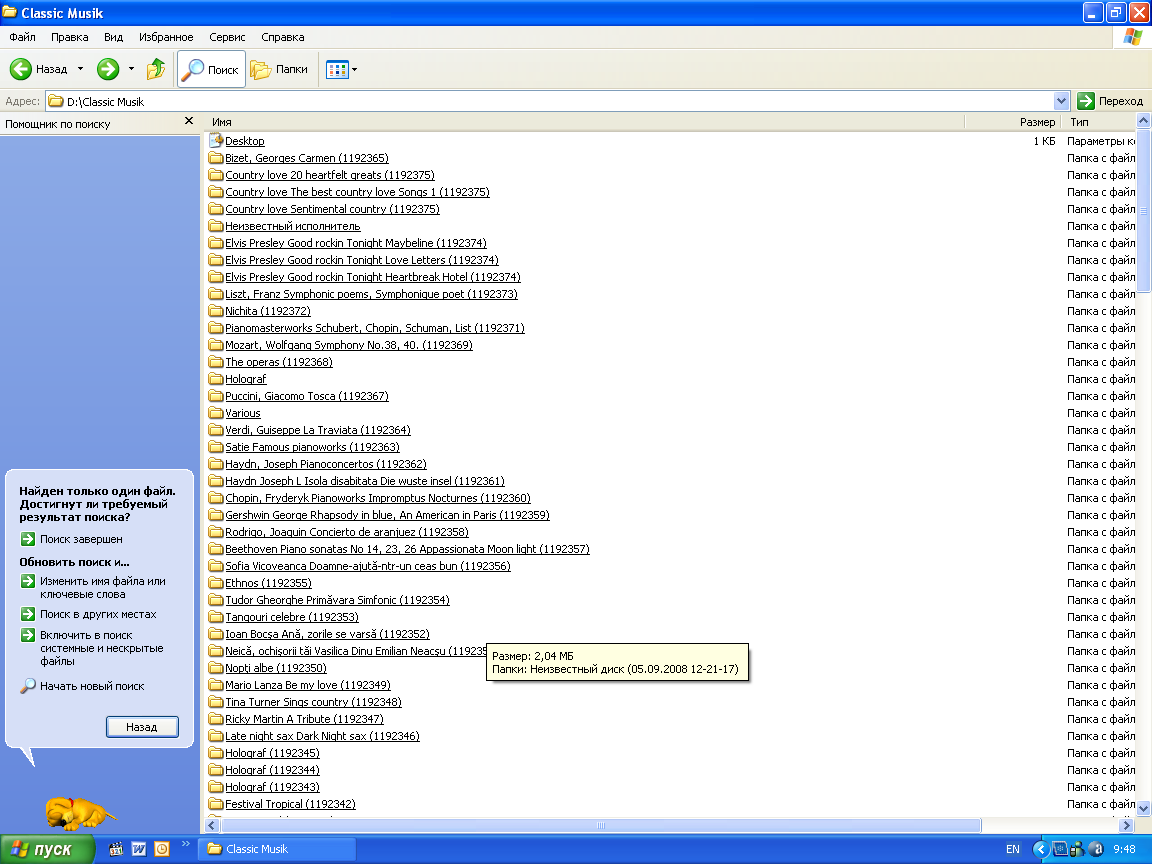Click 'Начать новый поиск' link

(x=92, y=686)
